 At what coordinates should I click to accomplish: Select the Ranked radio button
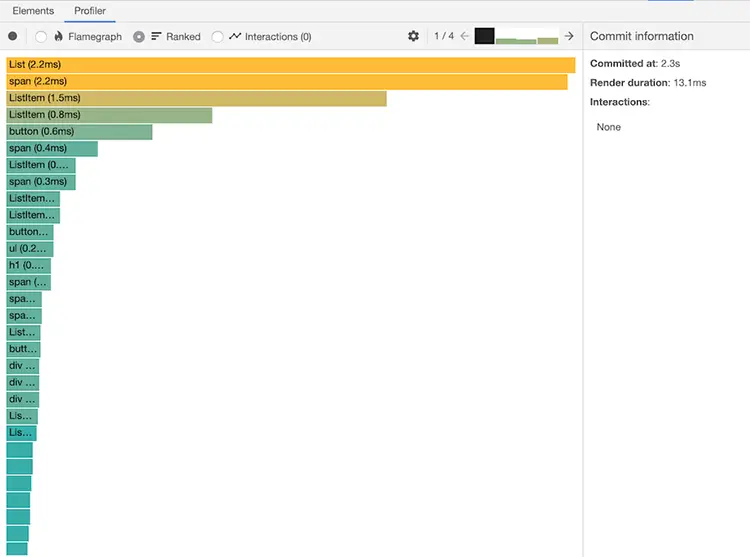(139, 36)
